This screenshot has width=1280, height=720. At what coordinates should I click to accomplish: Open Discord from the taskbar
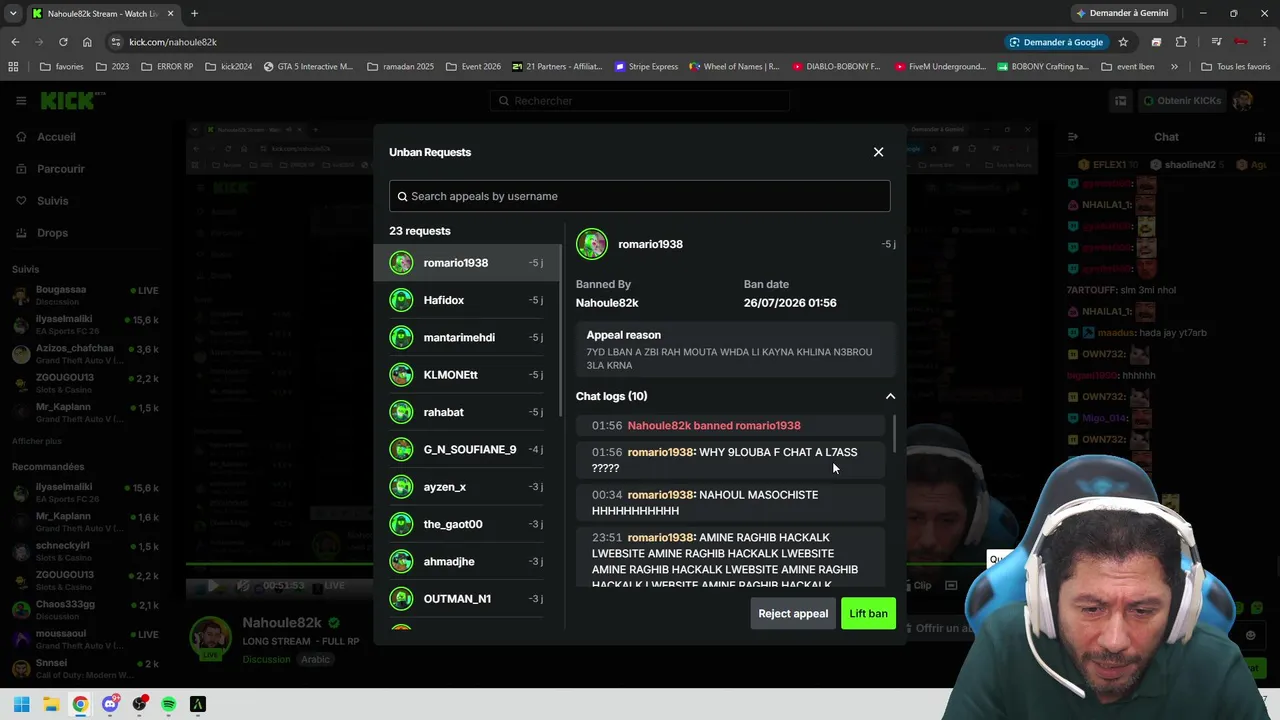pos(110,704)
